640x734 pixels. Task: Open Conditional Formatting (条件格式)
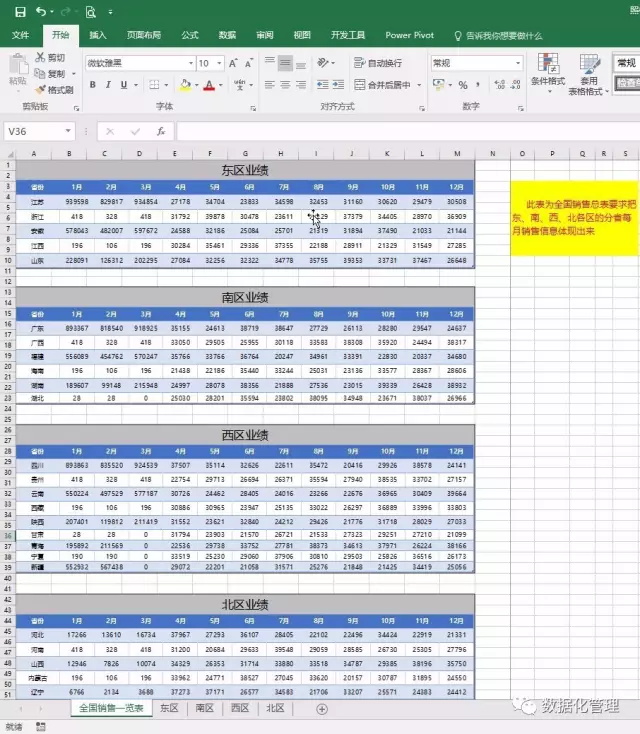548,72
